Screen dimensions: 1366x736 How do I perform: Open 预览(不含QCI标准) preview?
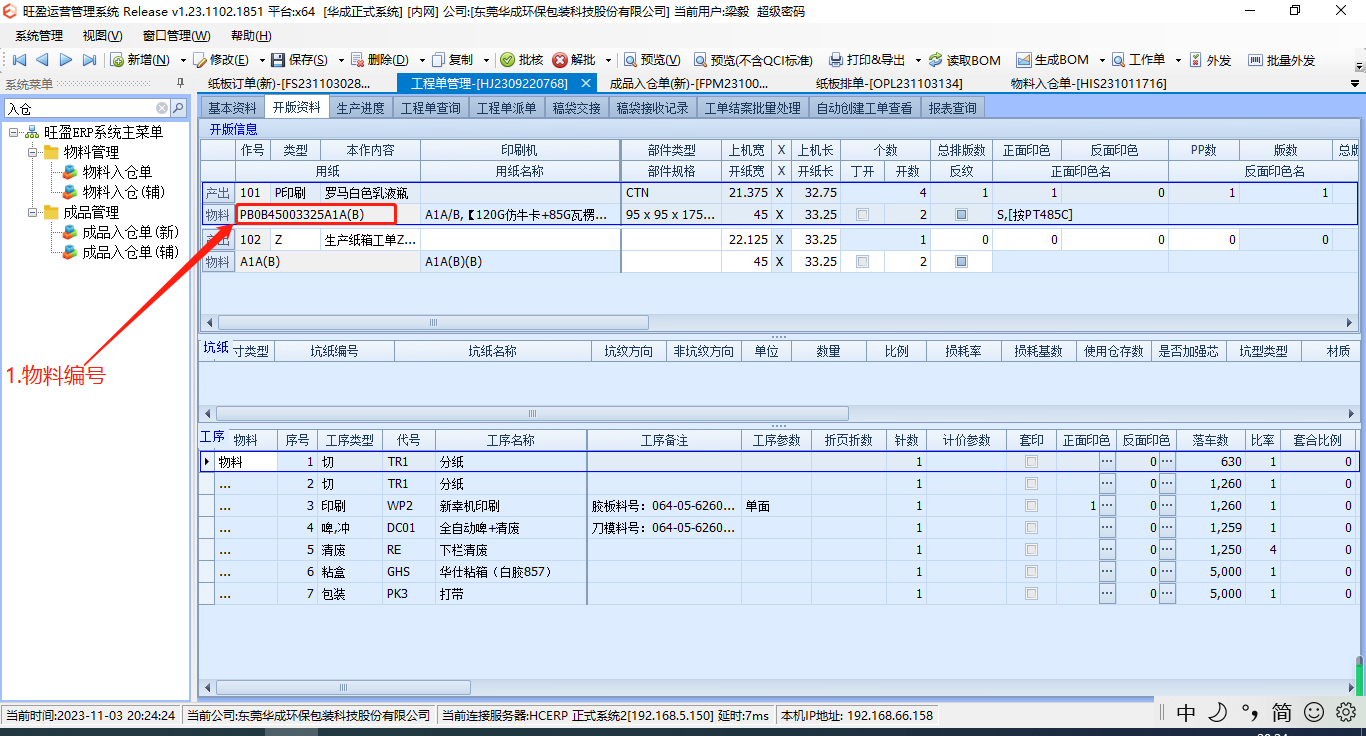coord(753,60)
